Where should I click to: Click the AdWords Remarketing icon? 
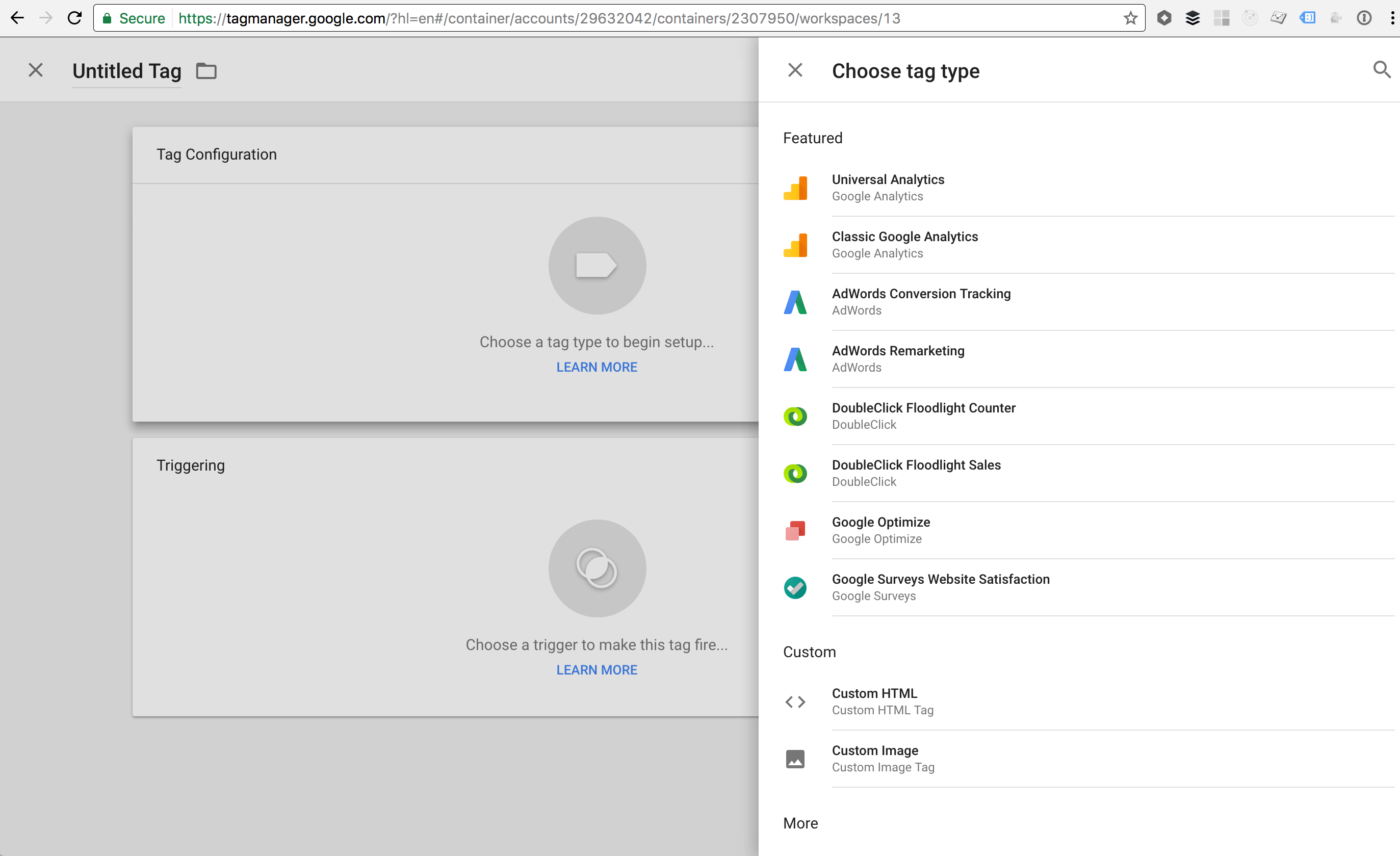click(795, 359)
